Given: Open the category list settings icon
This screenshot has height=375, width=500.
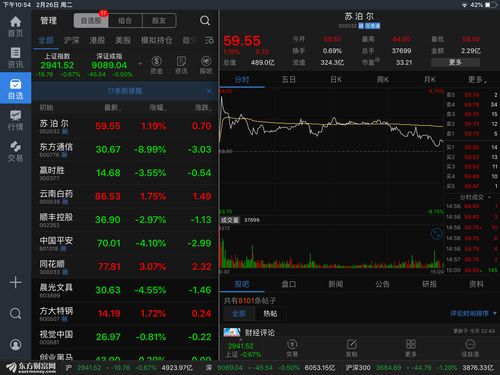Looking at the screenshot, I should click(x=209, y=40).
